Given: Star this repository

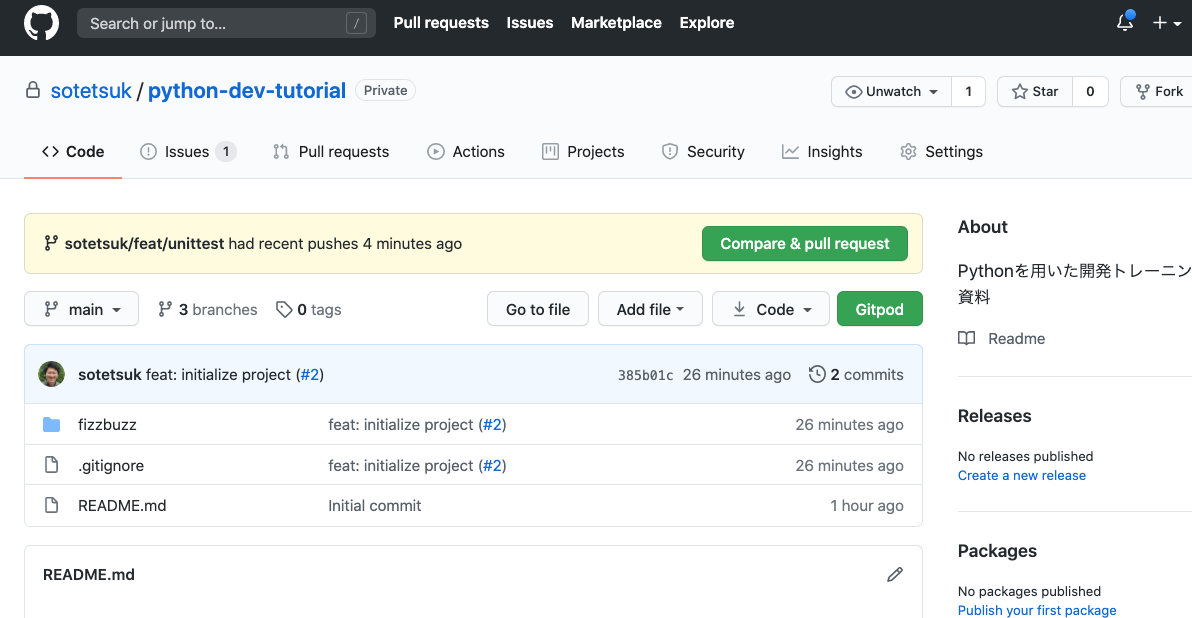Looking at the screenshot, I should pos(1035,92).
